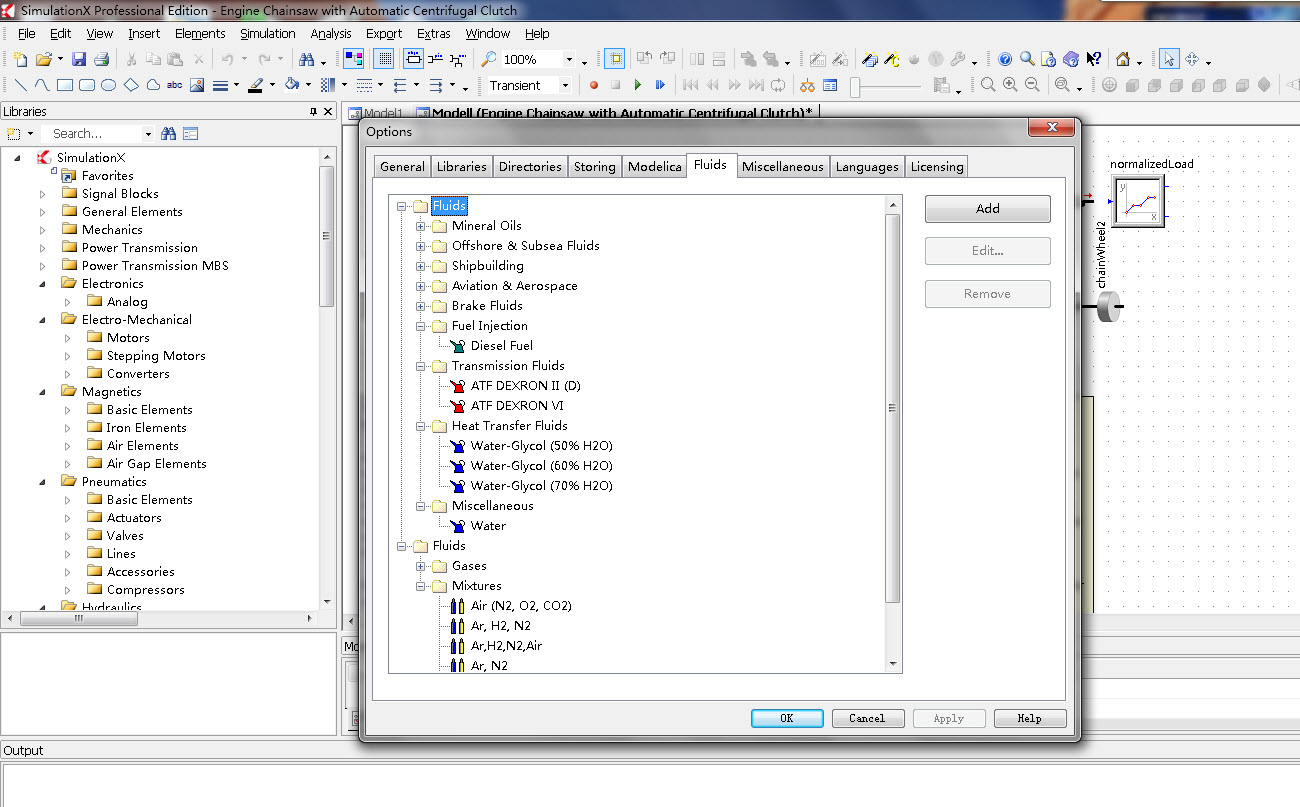
Task: Open the 100% zoom level dropdown
Action: (x=569, y=60)
